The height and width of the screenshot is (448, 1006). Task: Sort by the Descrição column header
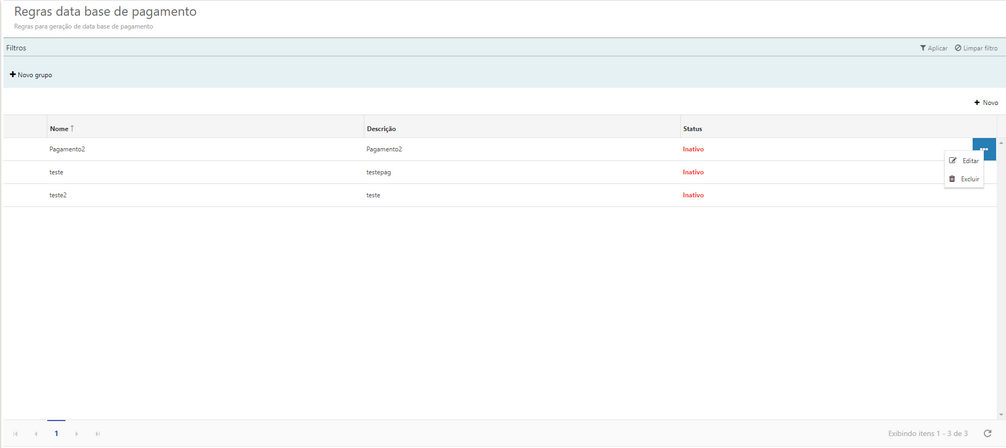(381, 129)
